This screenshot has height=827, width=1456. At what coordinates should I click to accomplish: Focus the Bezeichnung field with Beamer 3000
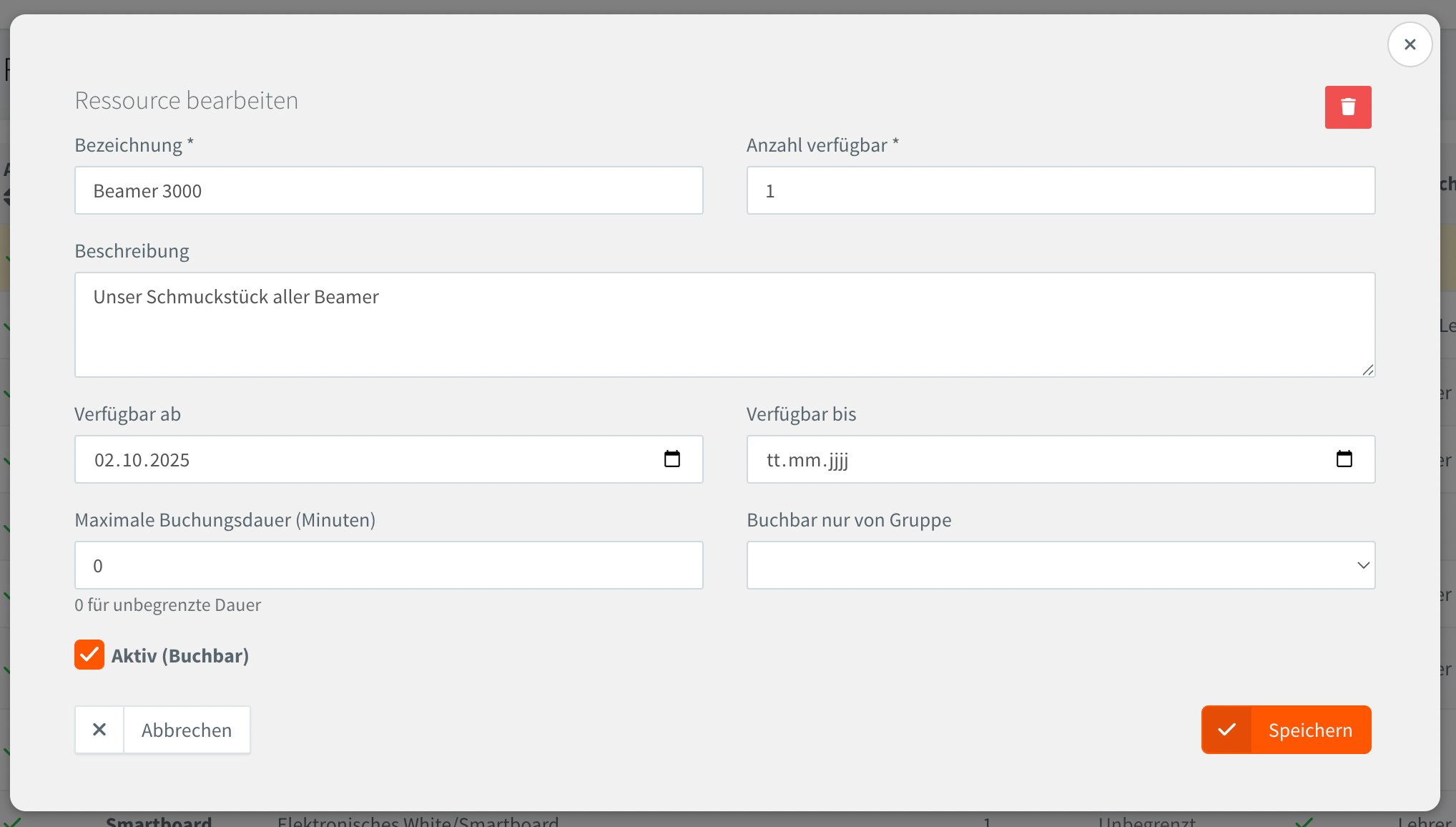(x=388, y=191)
